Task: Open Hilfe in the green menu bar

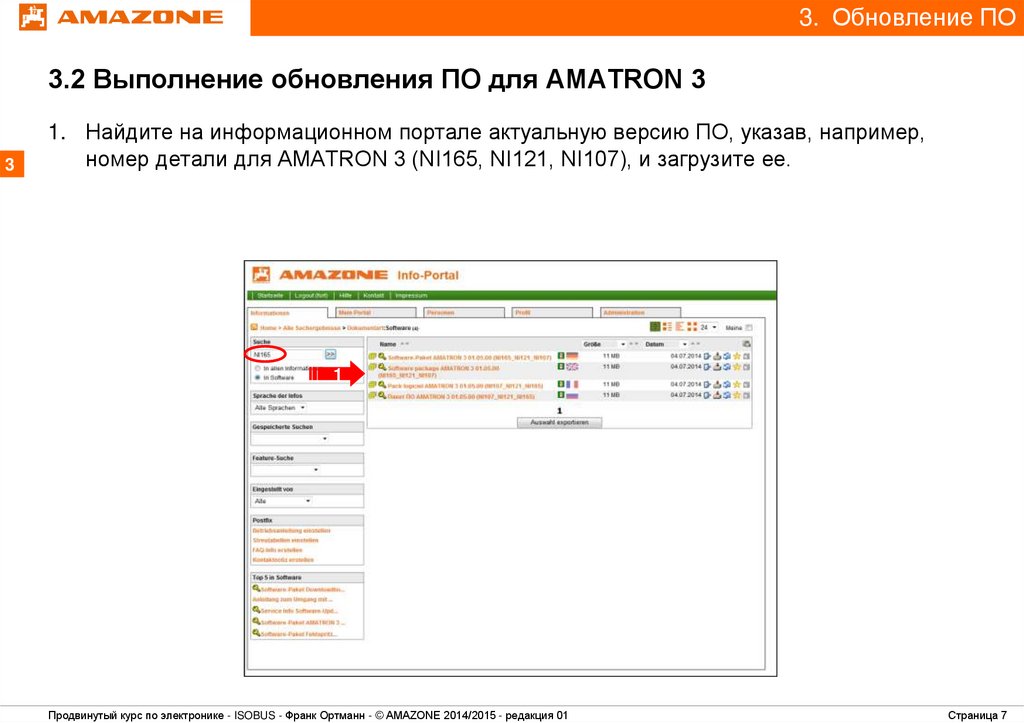Action: click(345, 295)
